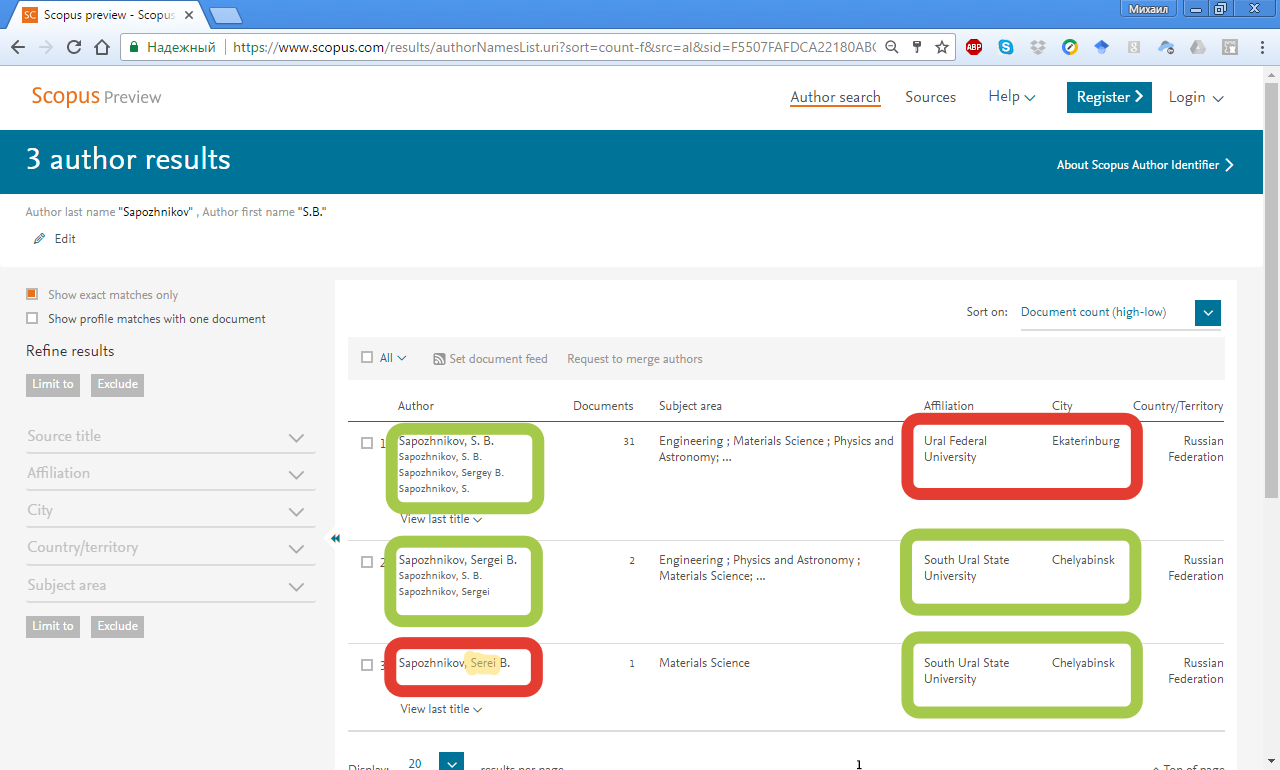The width and height of the screenshot is (1280, 770).
Task: Open About Scopus Author Identifier link
Action: pyautogui.click(x=1144, y=165)
